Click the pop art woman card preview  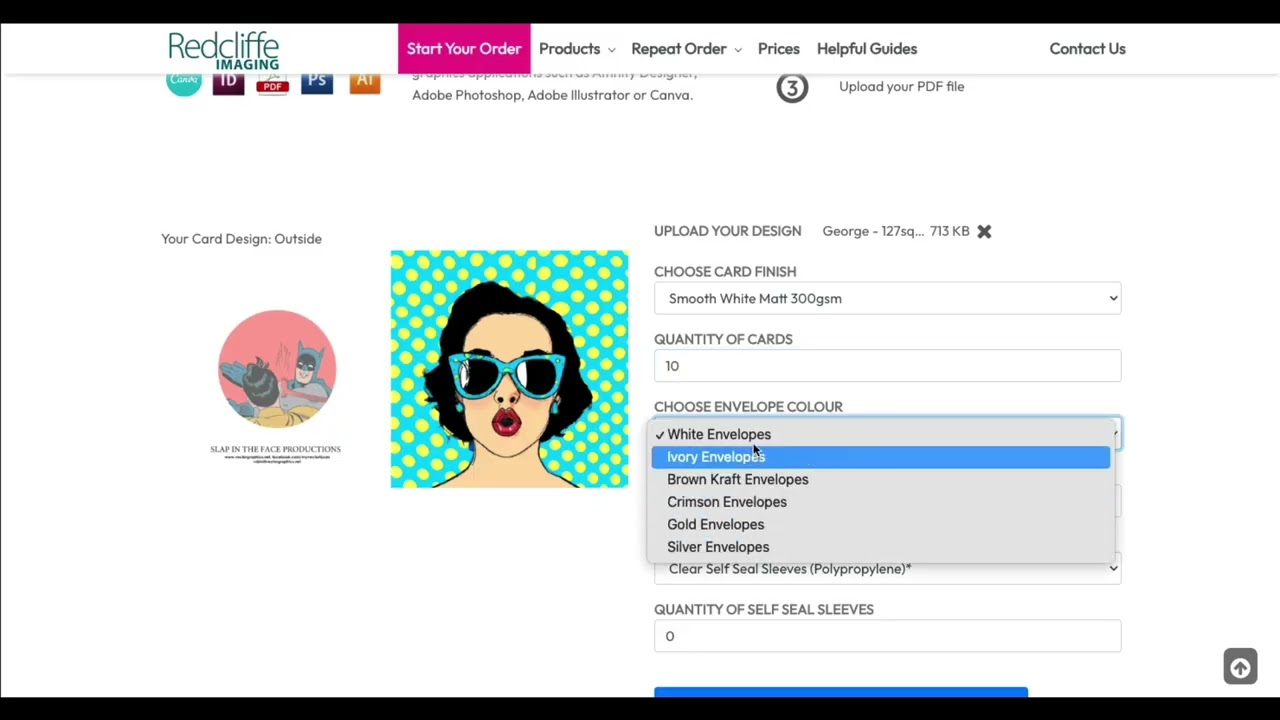point(509,369)
